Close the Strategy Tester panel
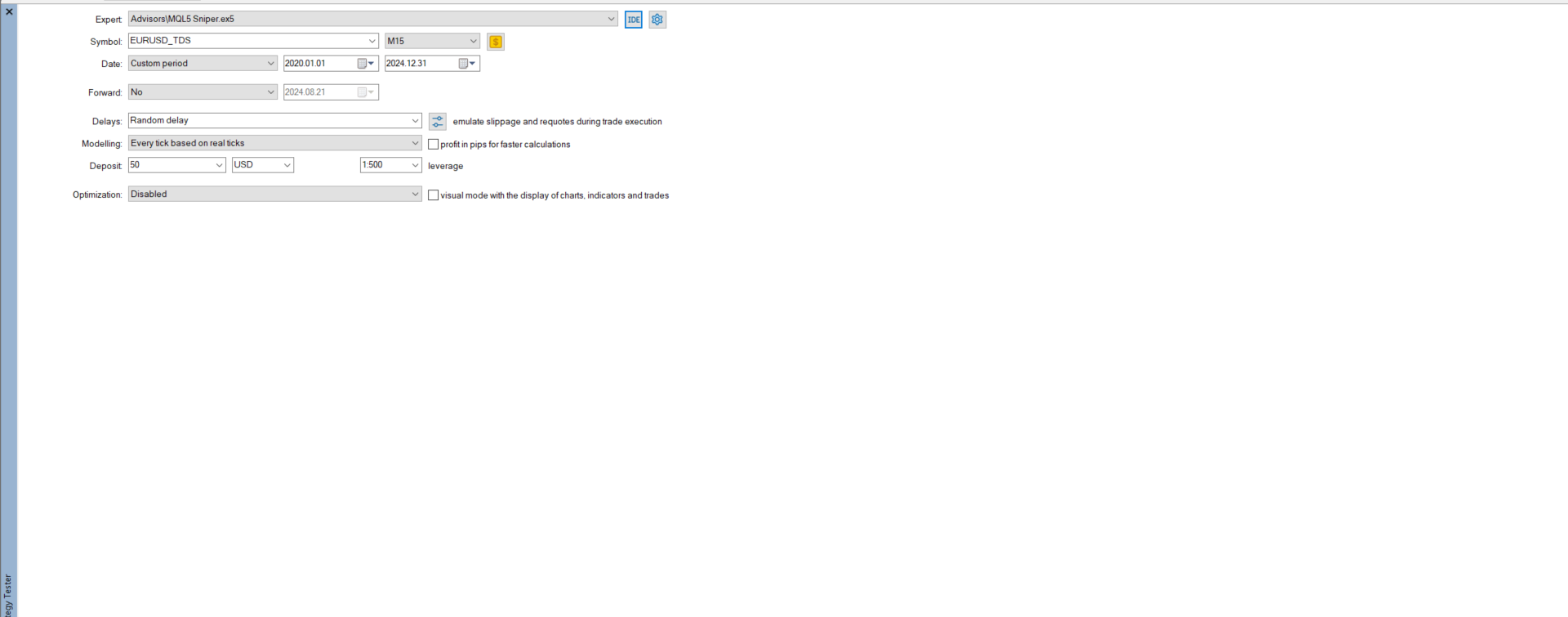 click(9, 11)
